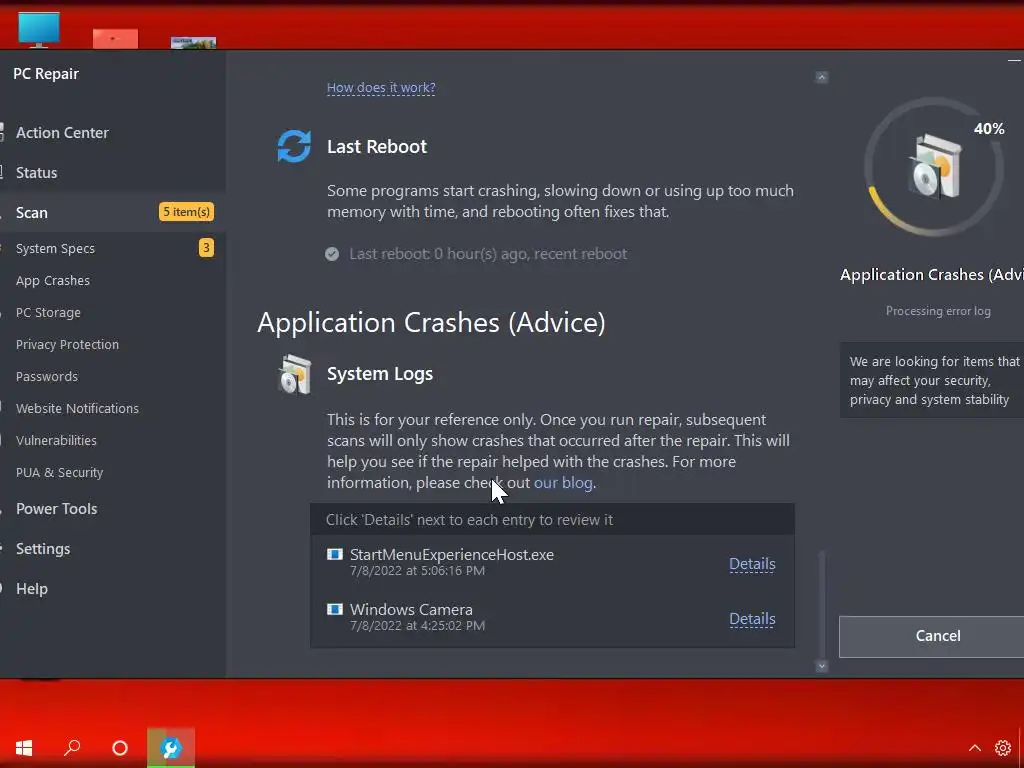The width and height of the screenshot is (1024, 768).
Task: Open This PC desktop icon
Action: point(39,30)
